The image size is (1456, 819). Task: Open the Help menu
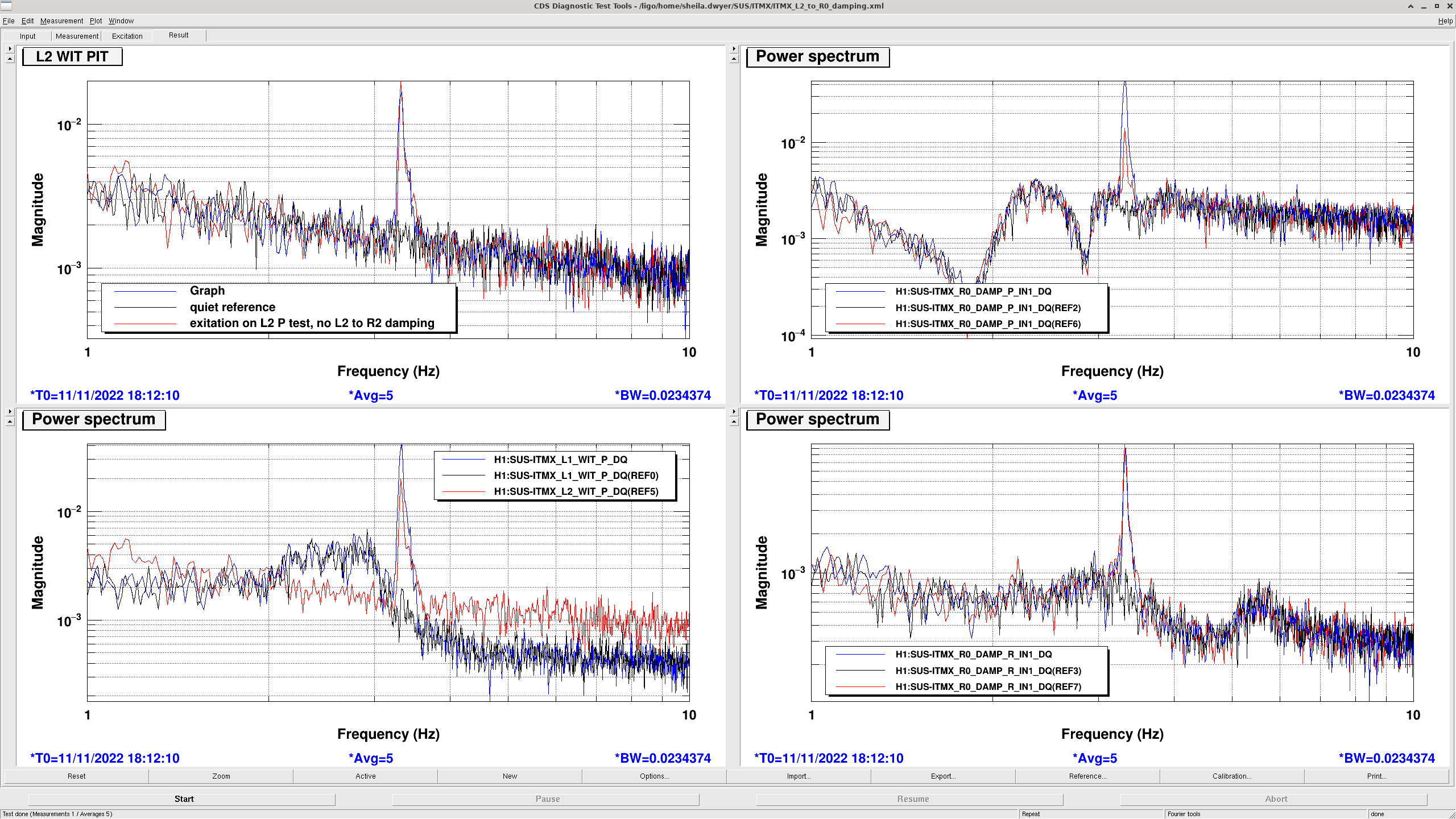[x=1445, y=21]
